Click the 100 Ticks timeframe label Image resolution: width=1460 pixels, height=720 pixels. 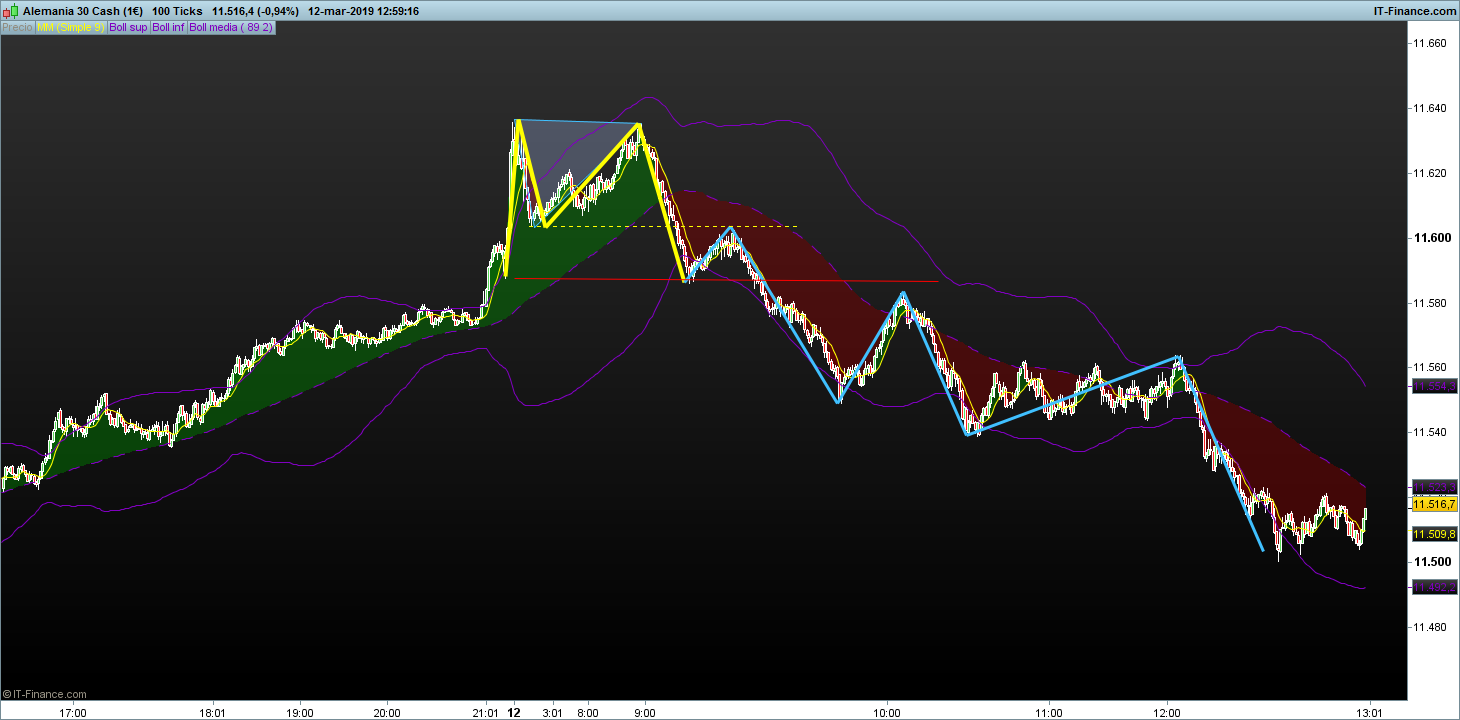(175, 11)
